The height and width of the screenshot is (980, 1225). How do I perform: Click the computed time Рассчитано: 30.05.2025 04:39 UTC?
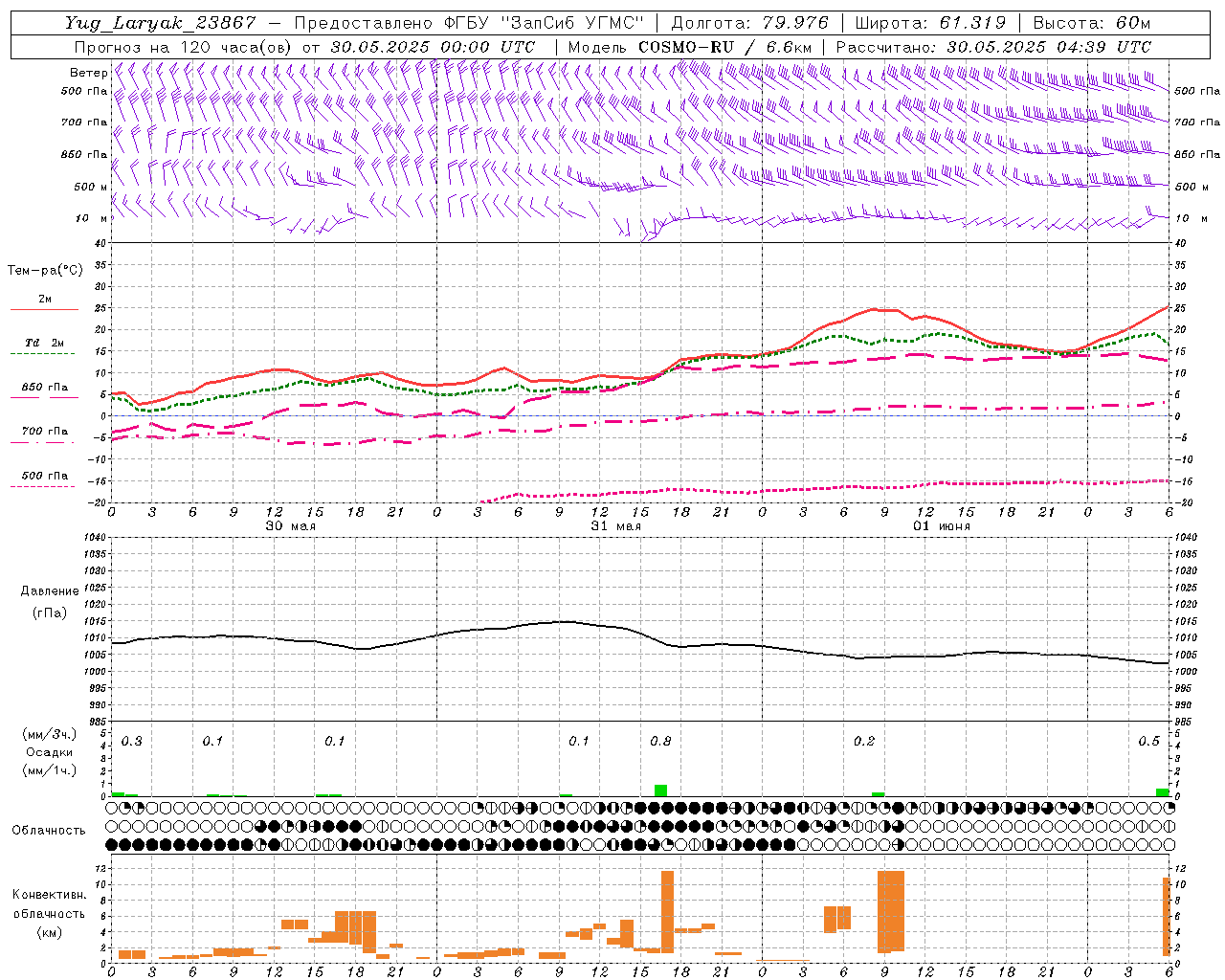993,47
